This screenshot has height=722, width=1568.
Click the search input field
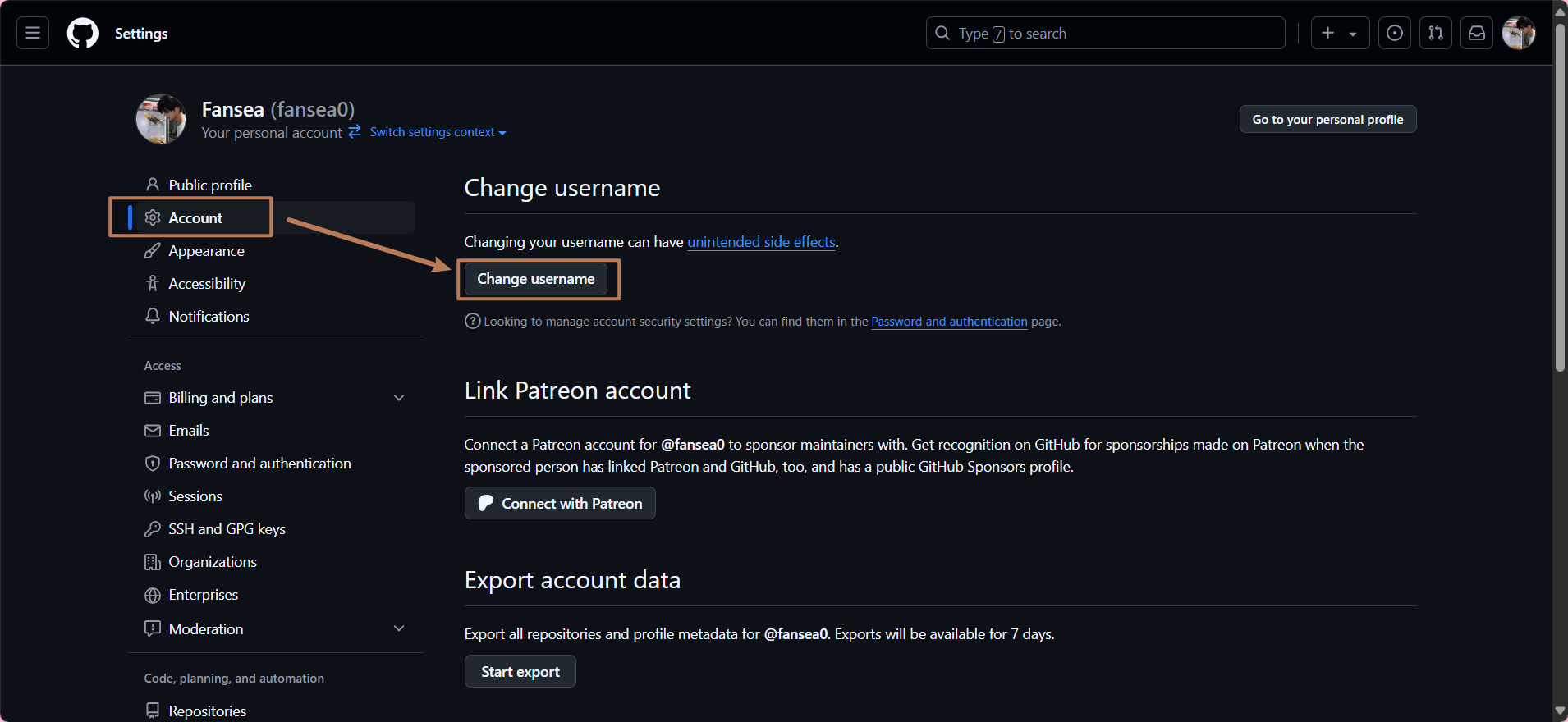coord(1105,33)
